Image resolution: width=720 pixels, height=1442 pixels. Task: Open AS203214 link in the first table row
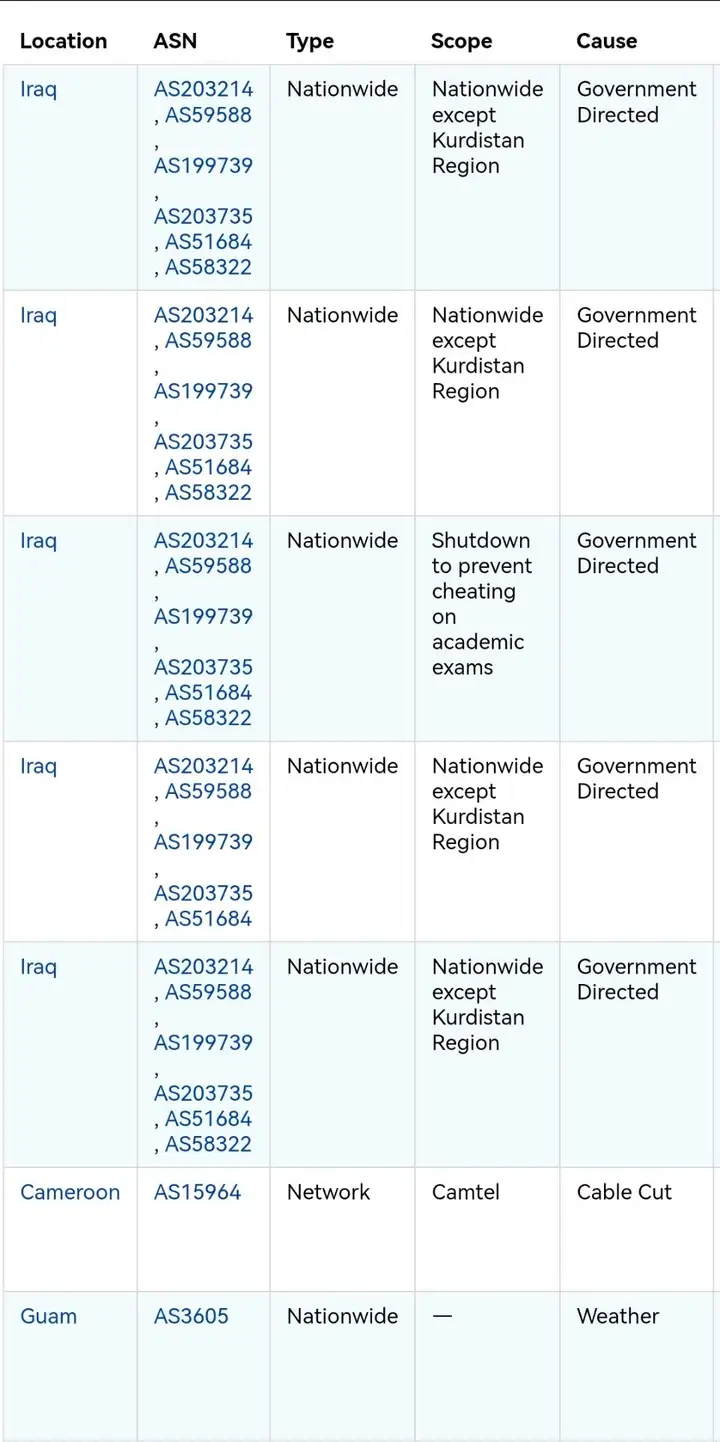203,89
